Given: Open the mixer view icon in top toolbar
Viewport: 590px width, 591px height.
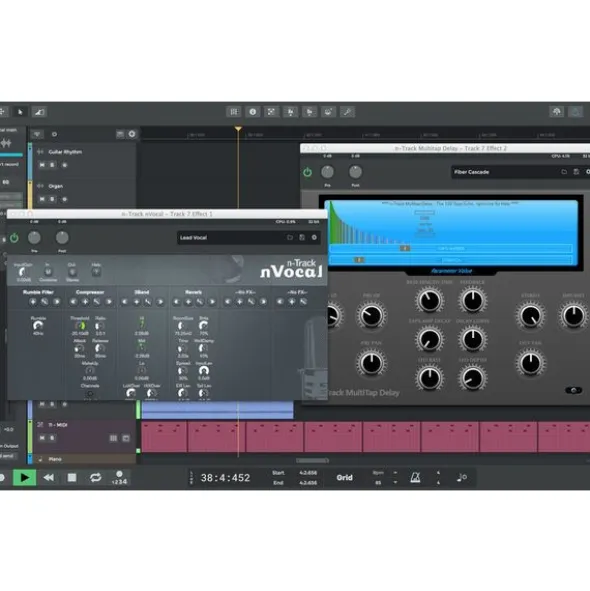Looking at the screenshot, I should [234, 112].
